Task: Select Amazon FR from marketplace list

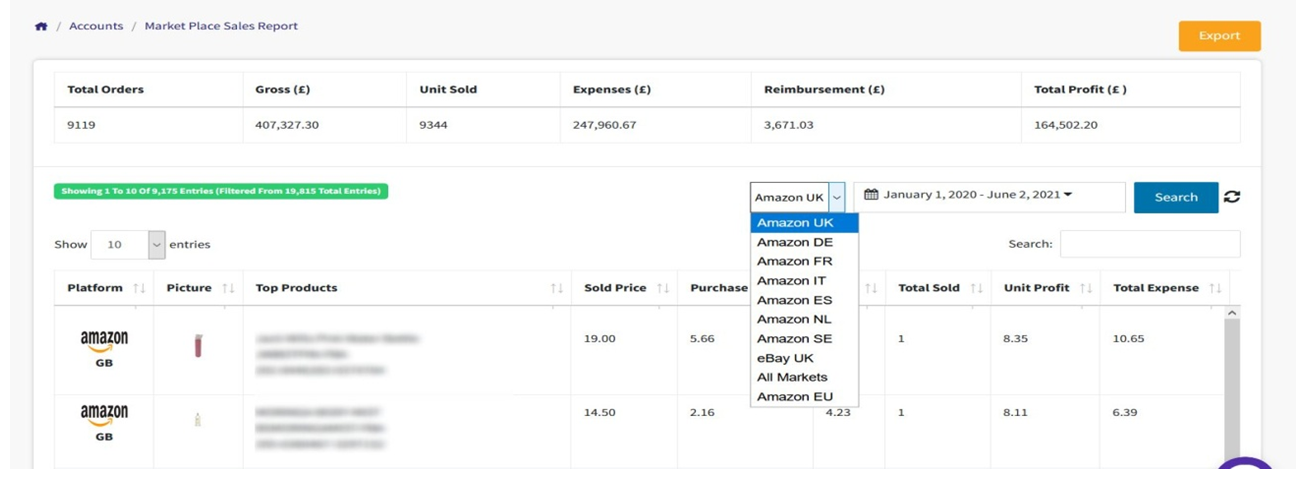Action: [x=804, y=261]
